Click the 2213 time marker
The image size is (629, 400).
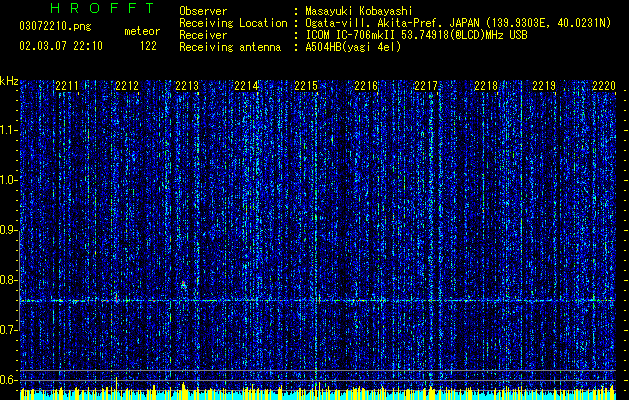click(187, 86)
